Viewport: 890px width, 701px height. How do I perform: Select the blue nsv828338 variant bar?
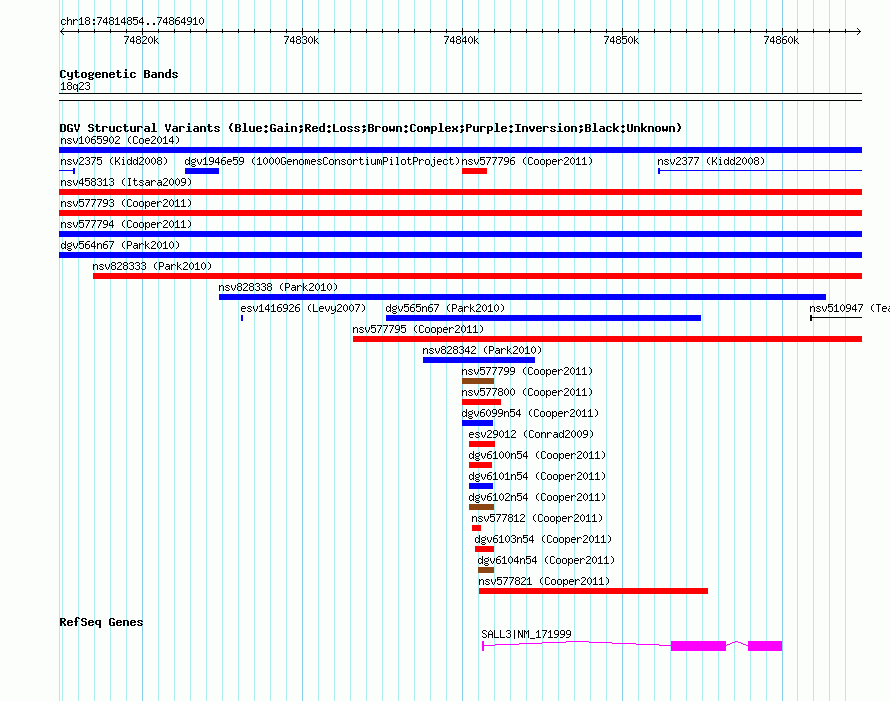pyautogui.click(x=522, y=297)
